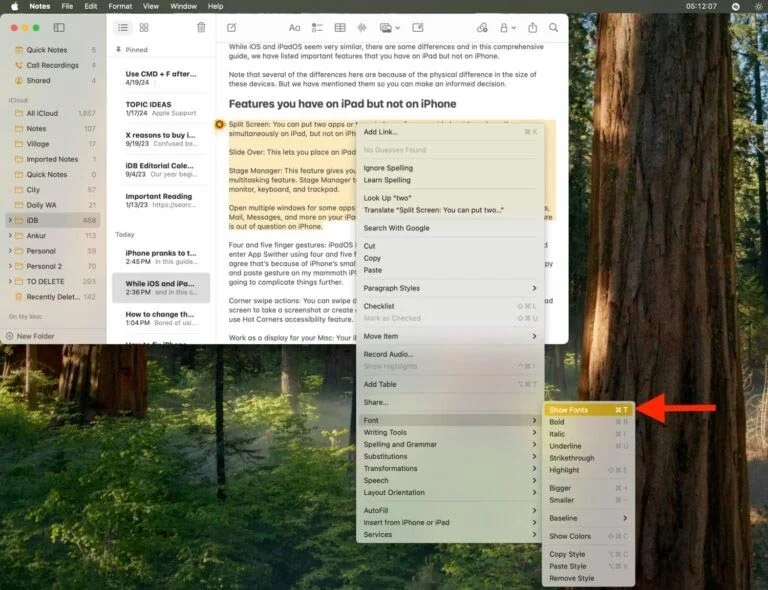Click the New Folder button

[x=30, y=336]
